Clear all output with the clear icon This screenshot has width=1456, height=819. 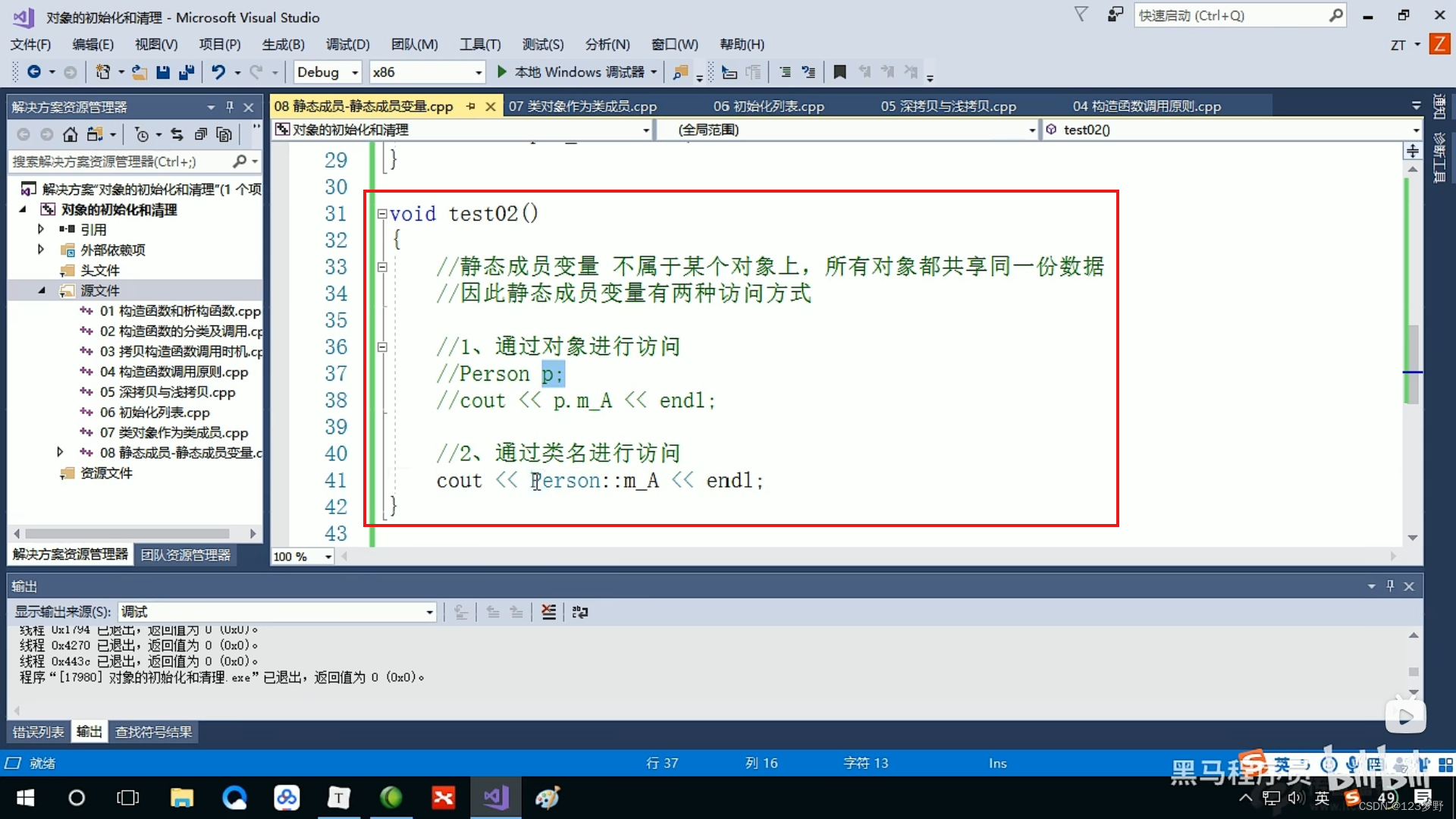pyautogui.click(x=548, y=612)
